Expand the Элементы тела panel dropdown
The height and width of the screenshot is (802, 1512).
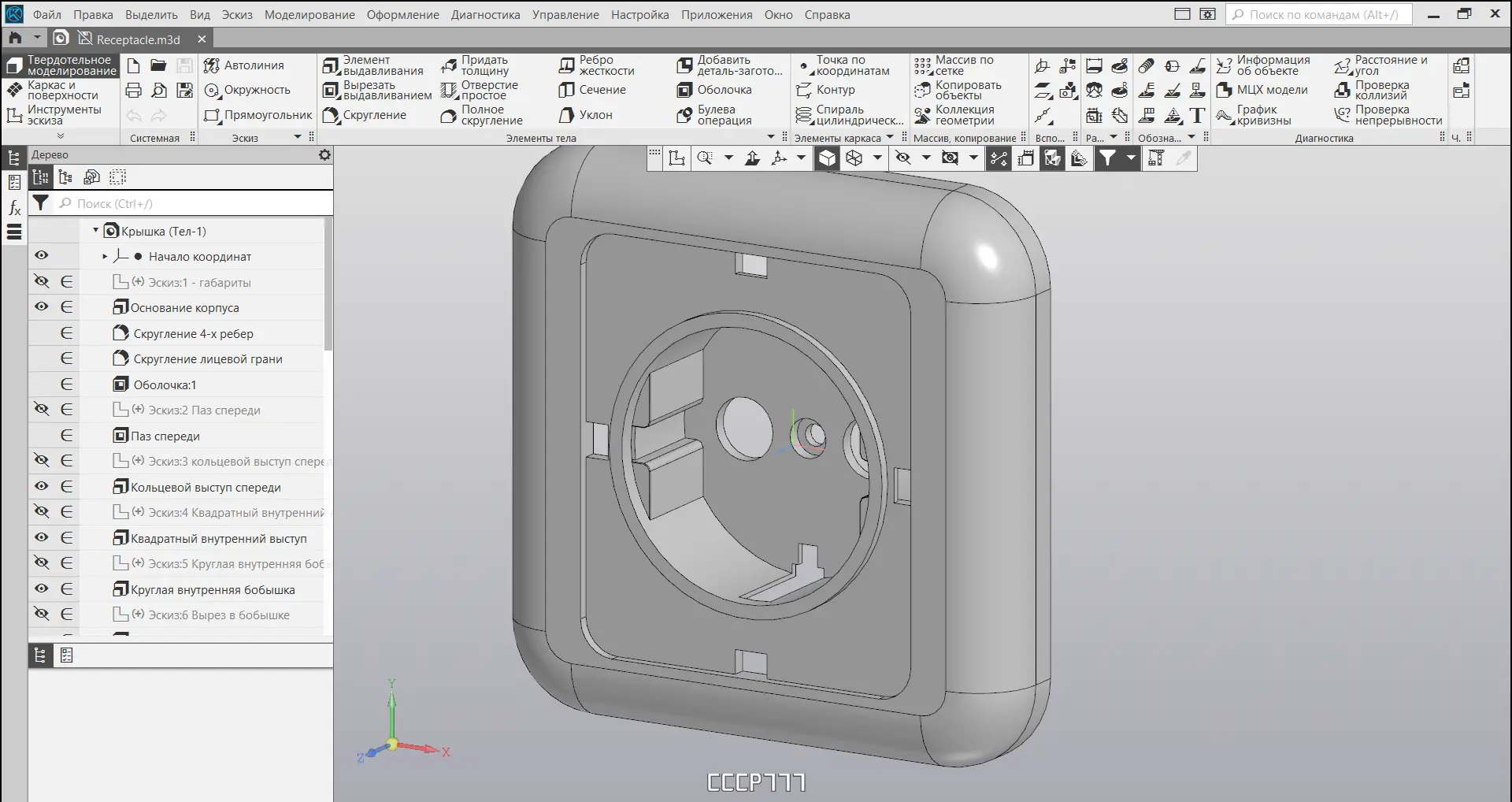pos(771,137)
